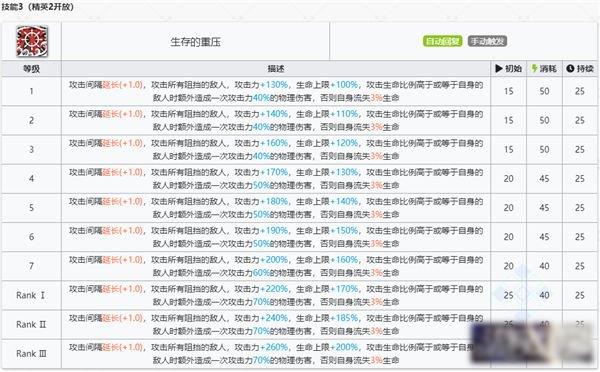The image size is (600, 372).
Task: Click the +260% attack value in Rank Ⅲ description
Action: pos(274,347)
